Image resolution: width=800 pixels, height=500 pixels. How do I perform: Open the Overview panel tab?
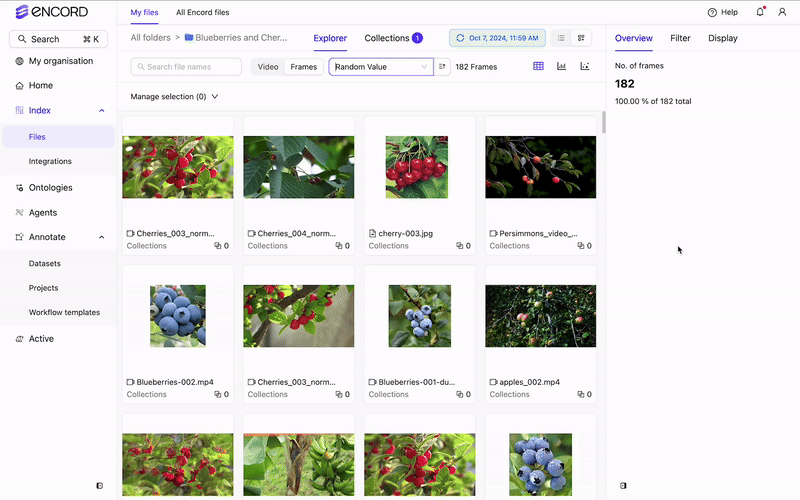coord(634,38)
